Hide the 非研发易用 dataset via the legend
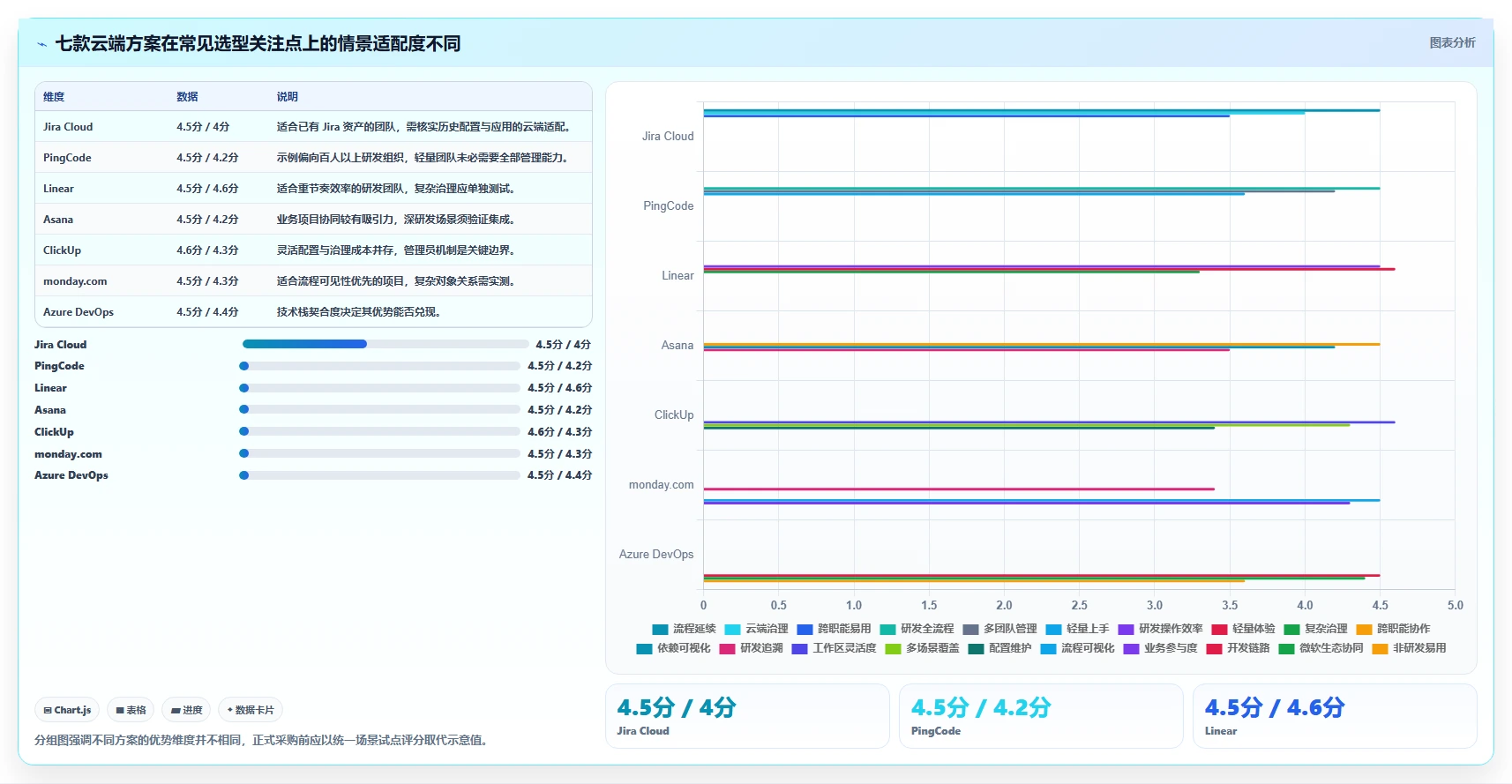Screen dimensions: 1512x784 (1409, 648)
